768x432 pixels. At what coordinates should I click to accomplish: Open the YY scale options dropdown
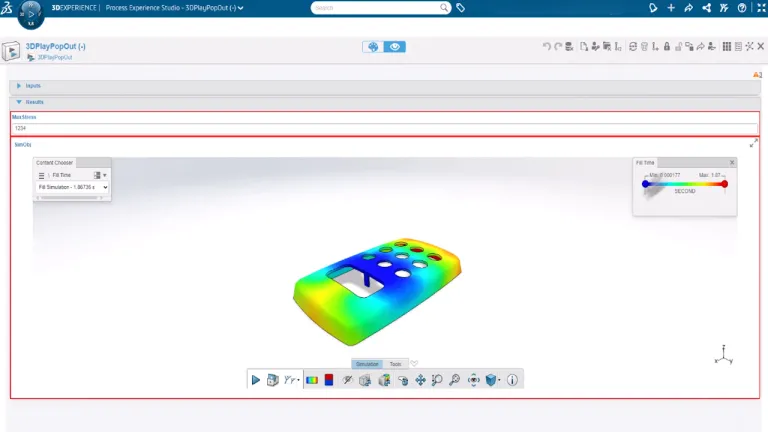[x=291, y=380]
